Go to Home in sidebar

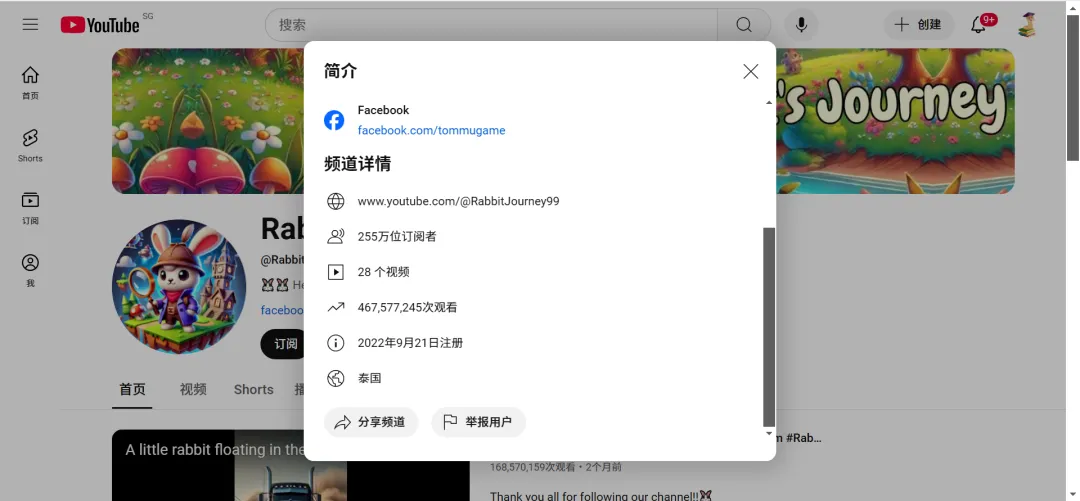[30, 83]
